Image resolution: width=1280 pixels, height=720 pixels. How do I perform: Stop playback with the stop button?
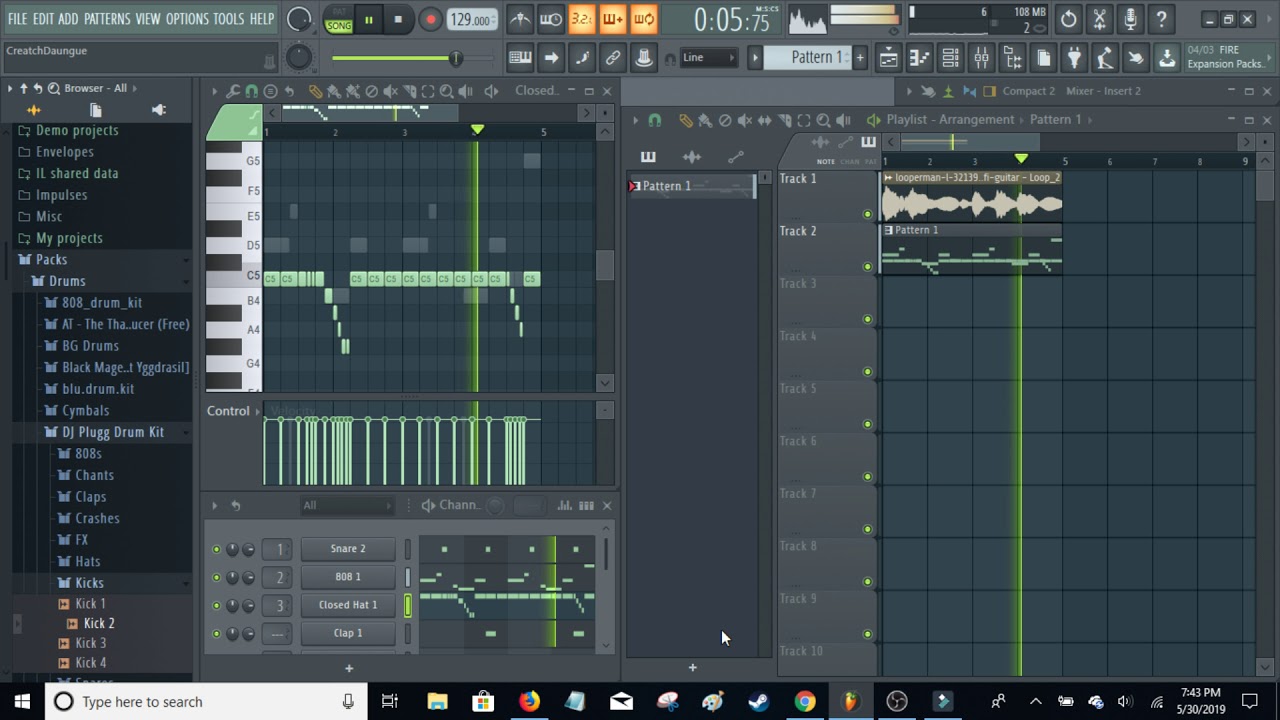(x=398, y=20)
